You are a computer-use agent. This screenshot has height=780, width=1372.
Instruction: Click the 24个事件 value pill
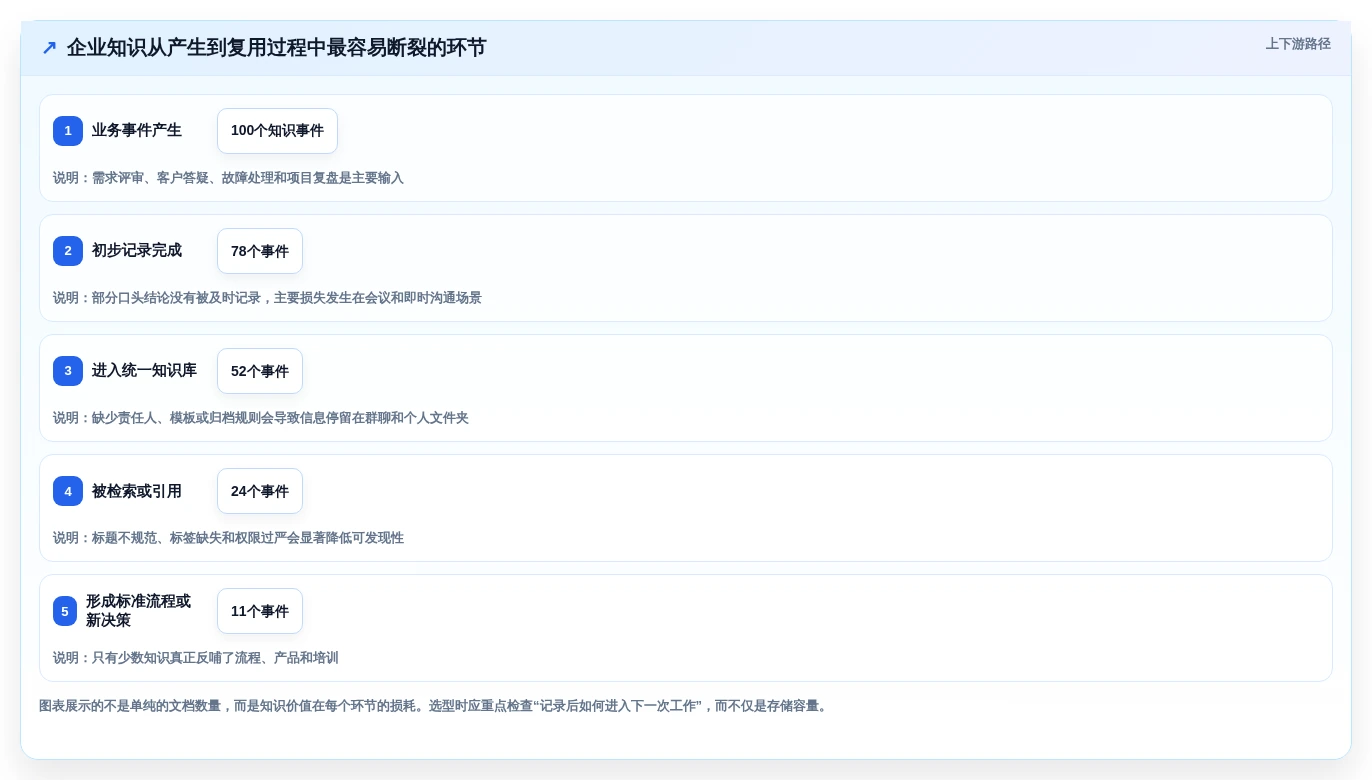(x=260, y=491)
